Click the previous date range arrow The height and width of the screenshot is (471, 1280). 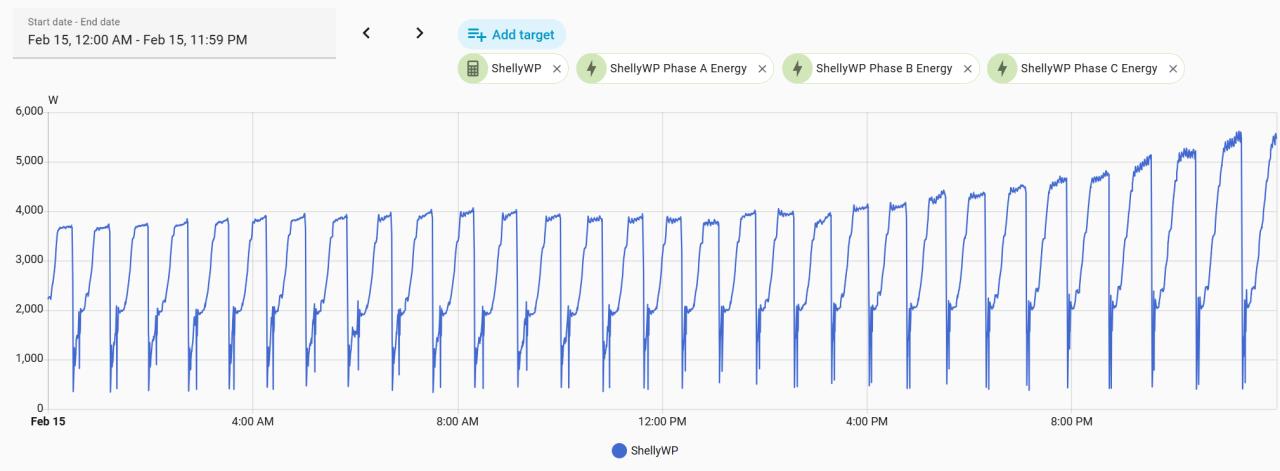(366, 33)
